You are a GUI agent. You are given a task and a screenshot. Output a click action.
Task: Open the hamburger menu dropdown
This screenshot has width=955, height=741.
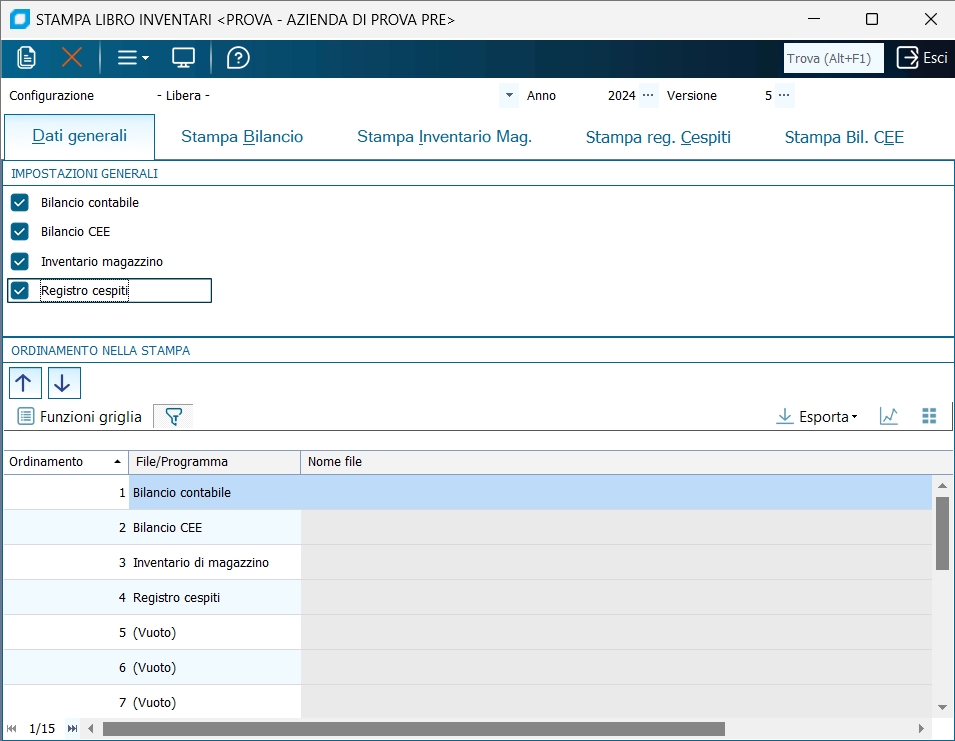(132, 58)
